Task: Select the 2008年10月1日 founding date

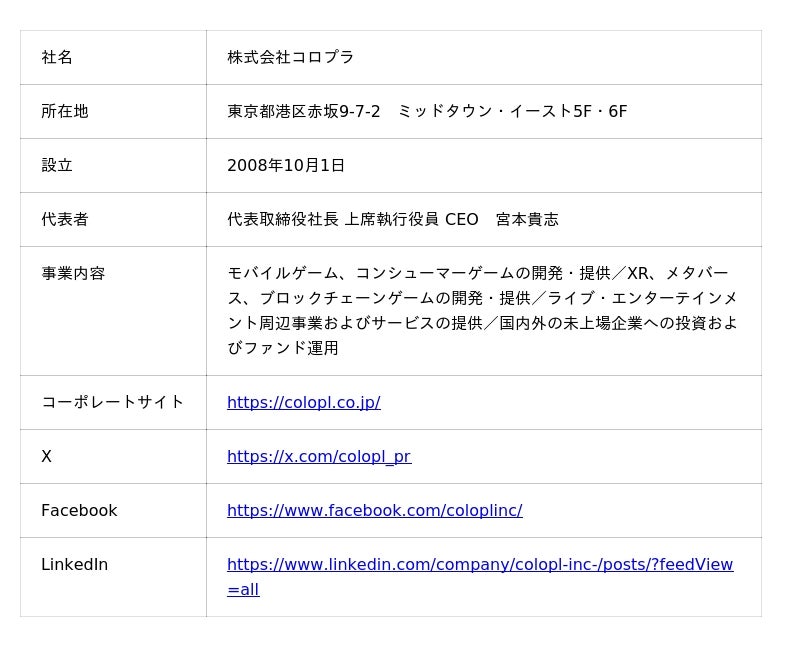Action: pos(286,165)
